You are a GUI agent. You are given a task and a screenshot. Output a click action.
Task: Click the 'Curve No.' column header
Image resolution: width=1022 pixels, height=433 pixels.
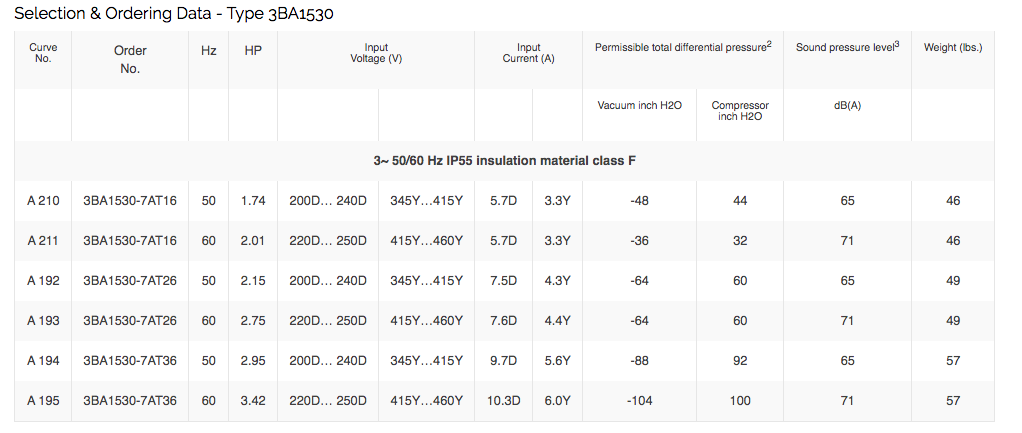coord(43,53)
